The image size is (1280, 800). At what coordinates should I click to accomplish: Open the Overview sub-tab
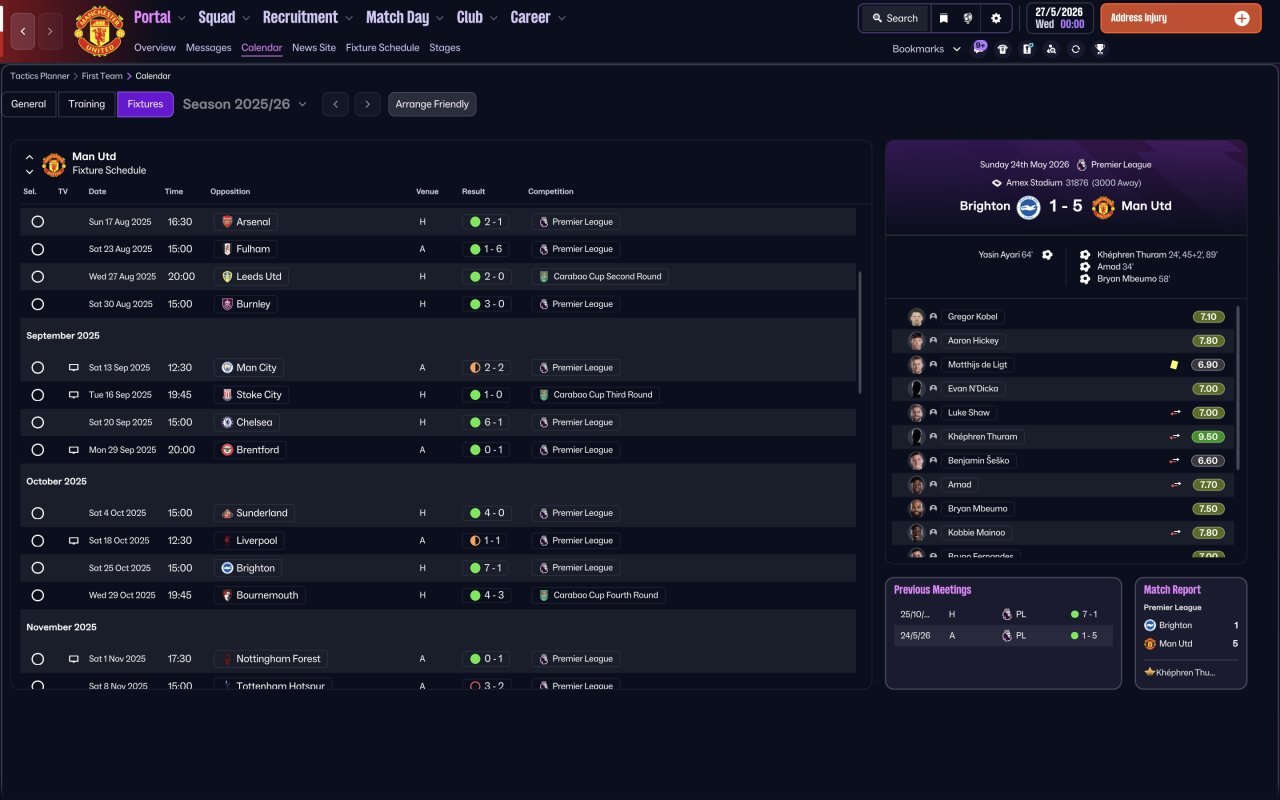(155, 48)
